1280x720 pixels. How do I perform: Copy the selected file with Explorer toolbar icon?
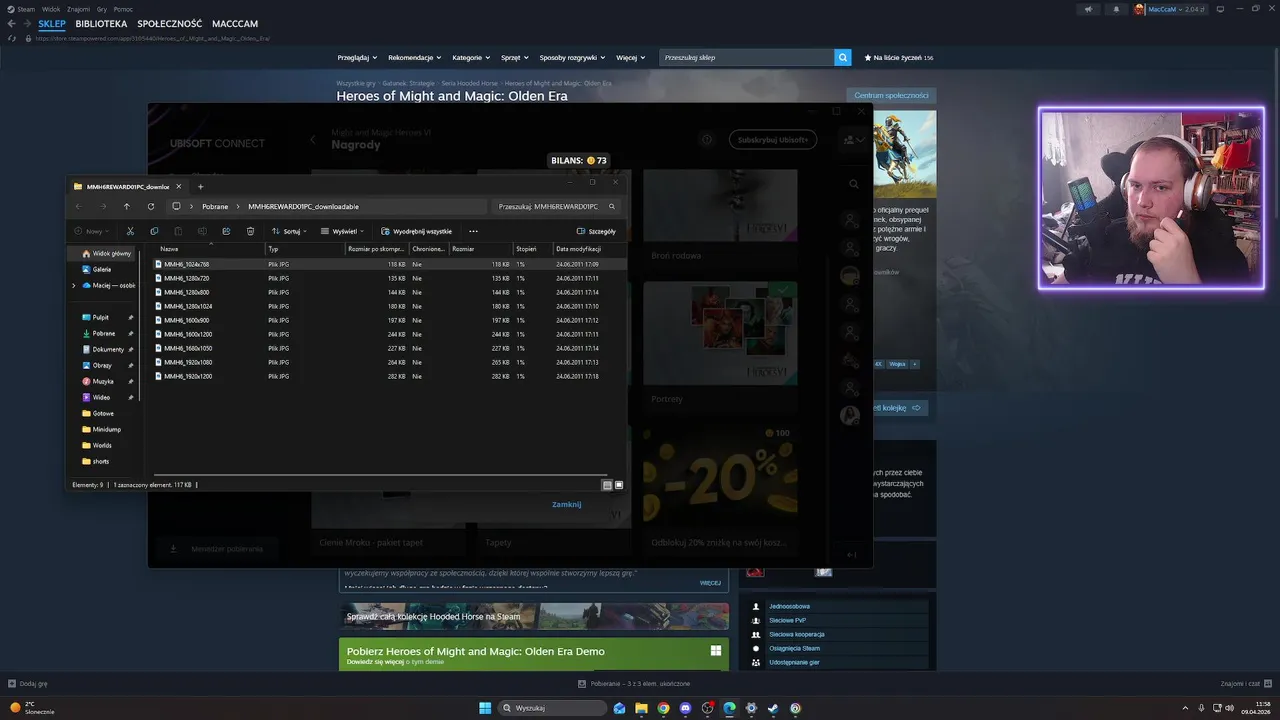pos(154,231)
